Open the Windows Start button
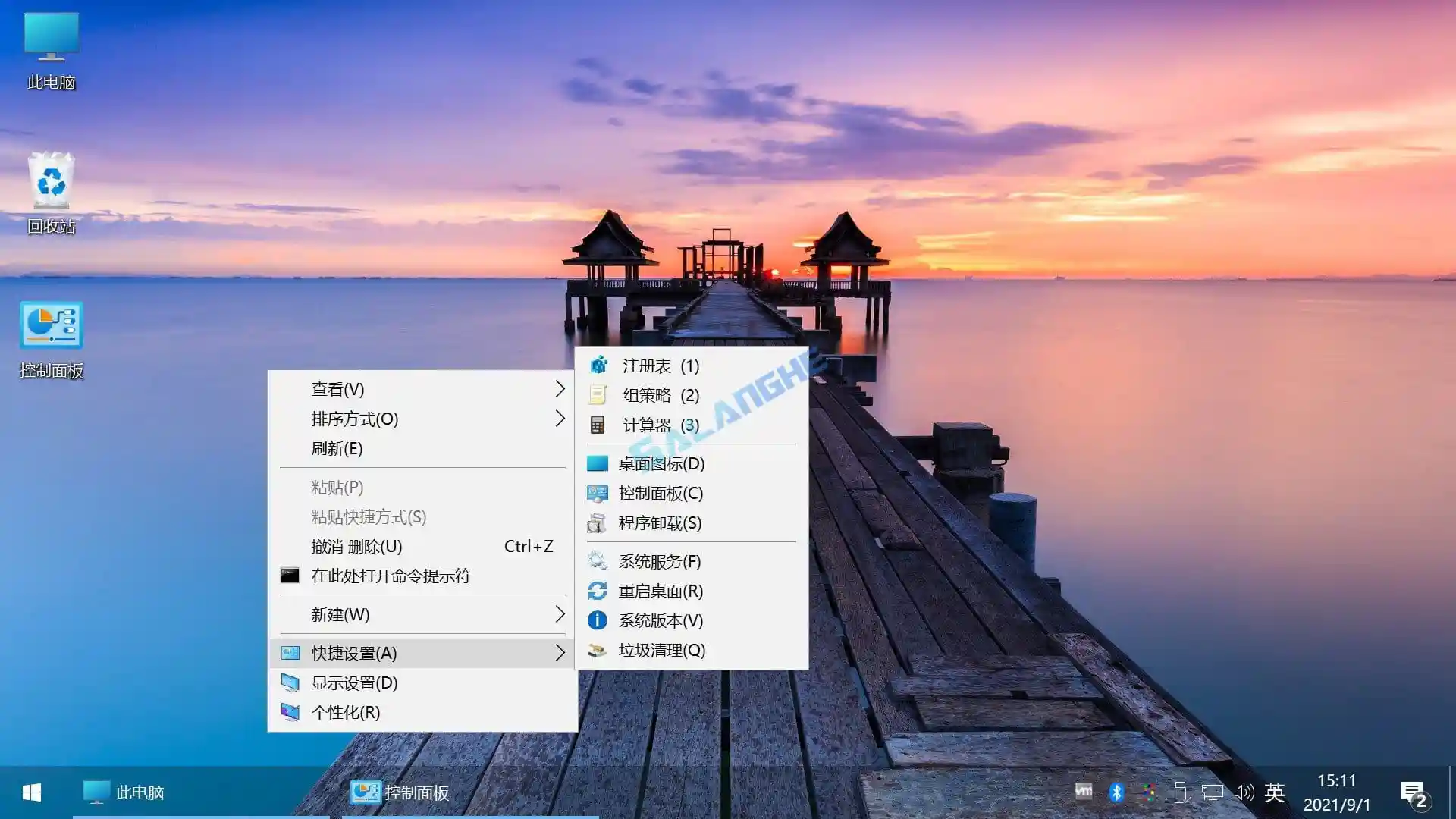The height and width of the screenshot is (819, 1456). tap(32, 792)
